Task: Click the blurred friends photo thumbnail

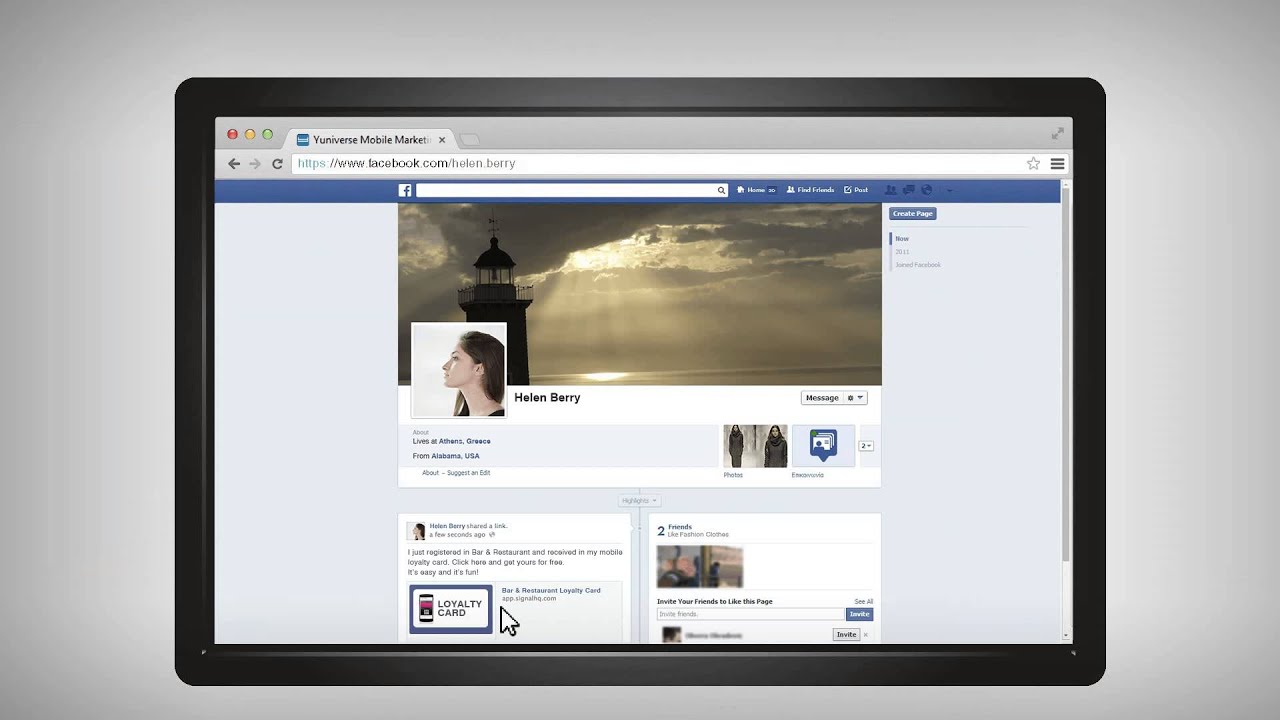Action: (700, 567)
